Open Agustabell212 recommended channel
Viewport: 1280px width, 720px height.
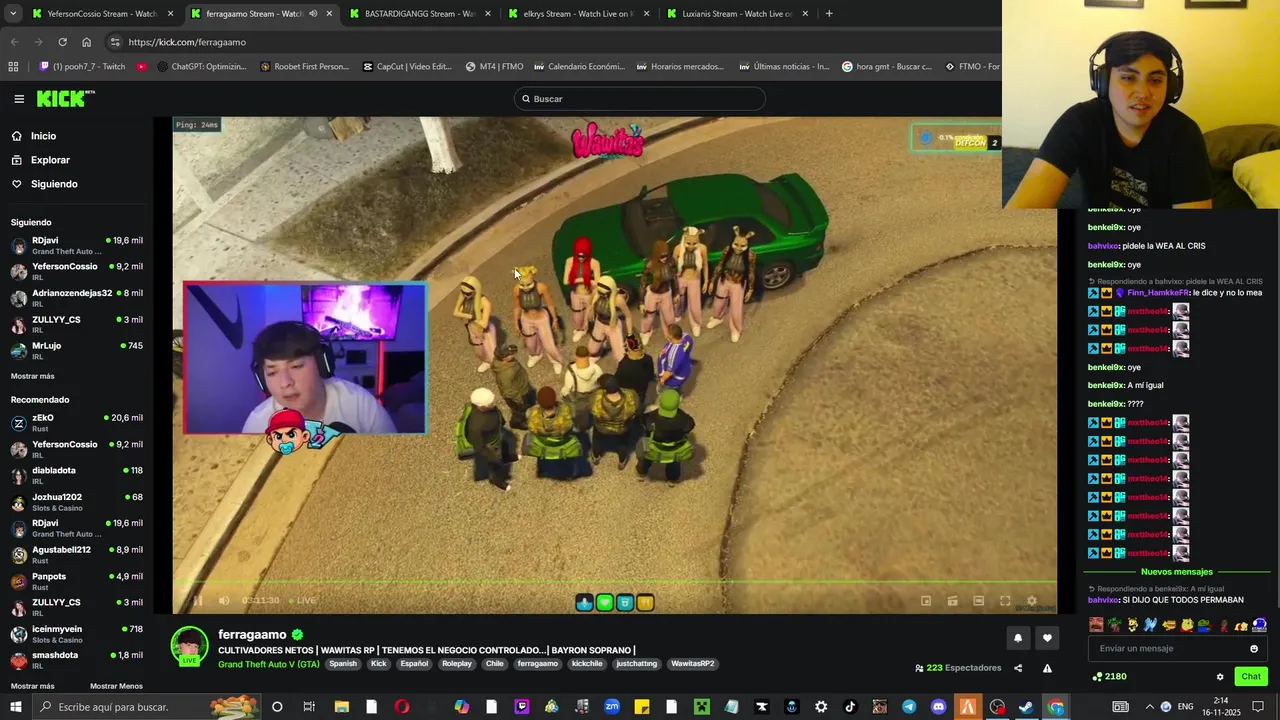(x=76, y=555)
